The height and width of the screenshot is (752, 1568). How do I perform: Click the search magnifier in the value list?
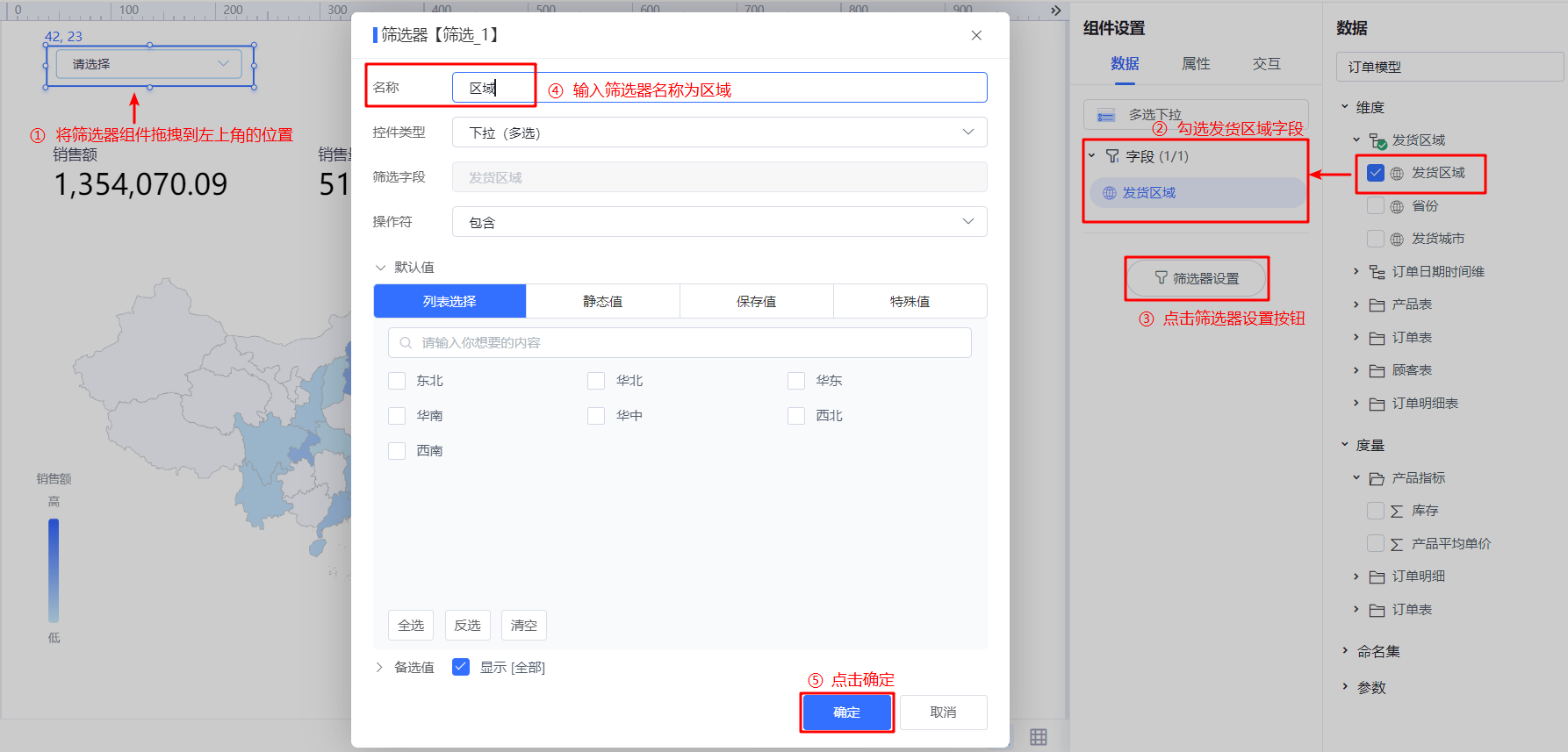[x=406, y=343]
